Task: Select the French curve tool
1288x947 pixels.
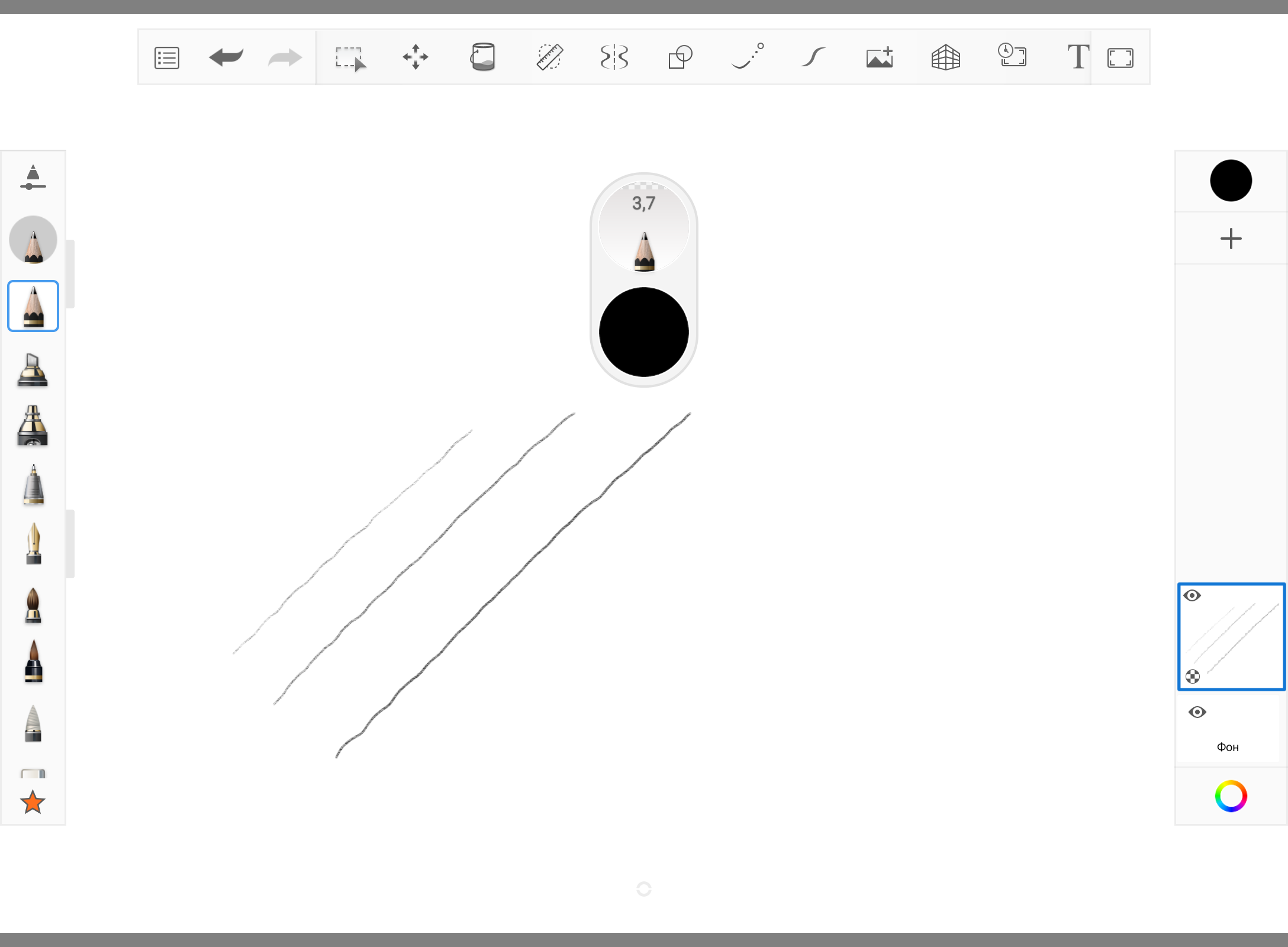Action: [x=813, y=57]
